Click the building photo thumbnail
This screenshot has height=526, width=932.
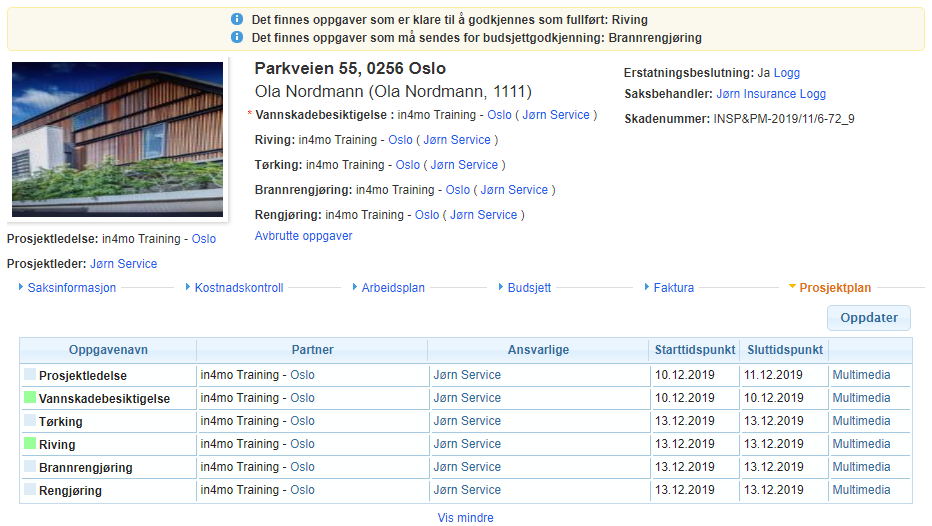[x=117, y=139]
